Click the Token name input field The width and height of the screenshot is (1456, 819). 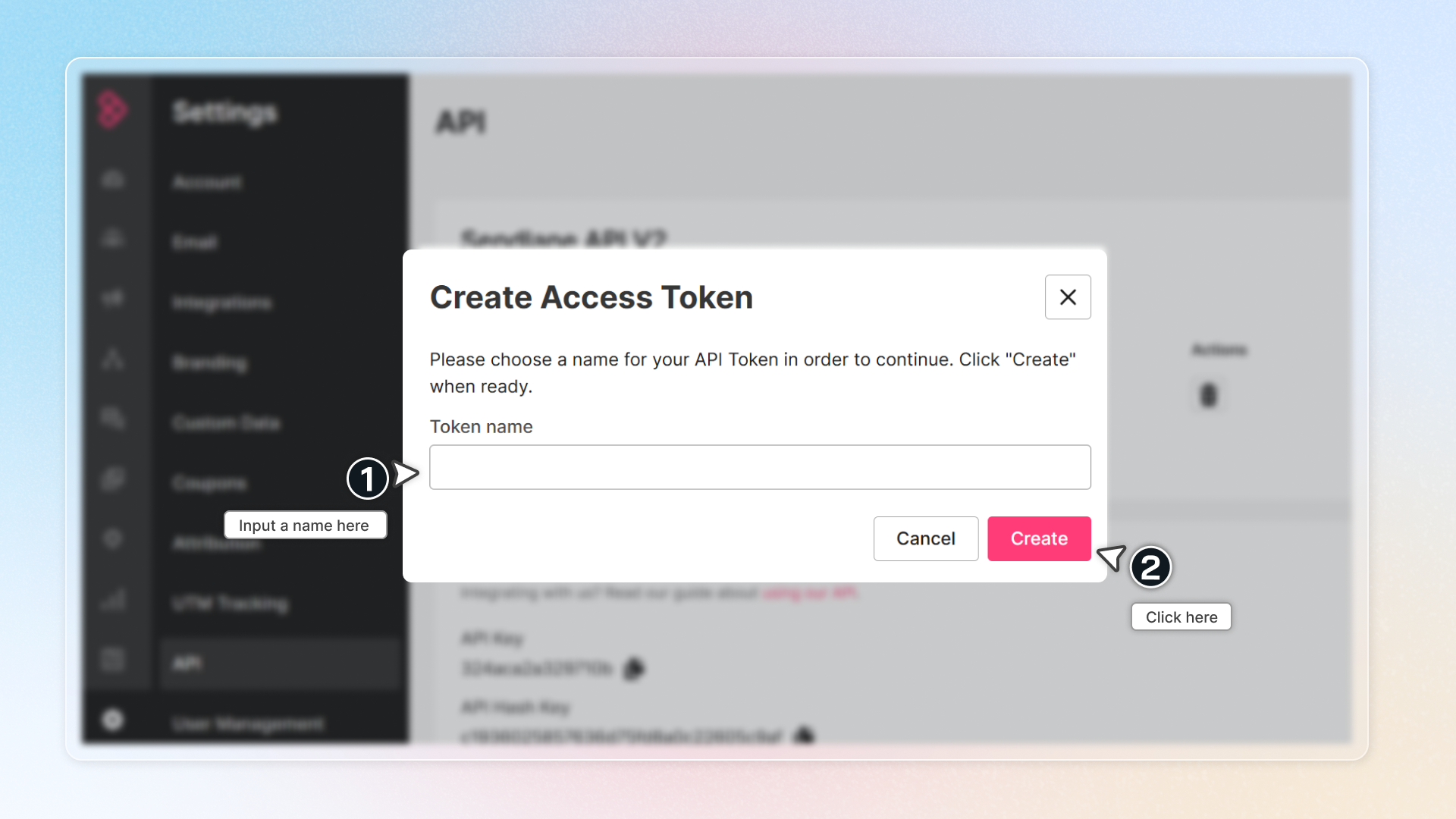pyautogui.click(x=760, y=467)
